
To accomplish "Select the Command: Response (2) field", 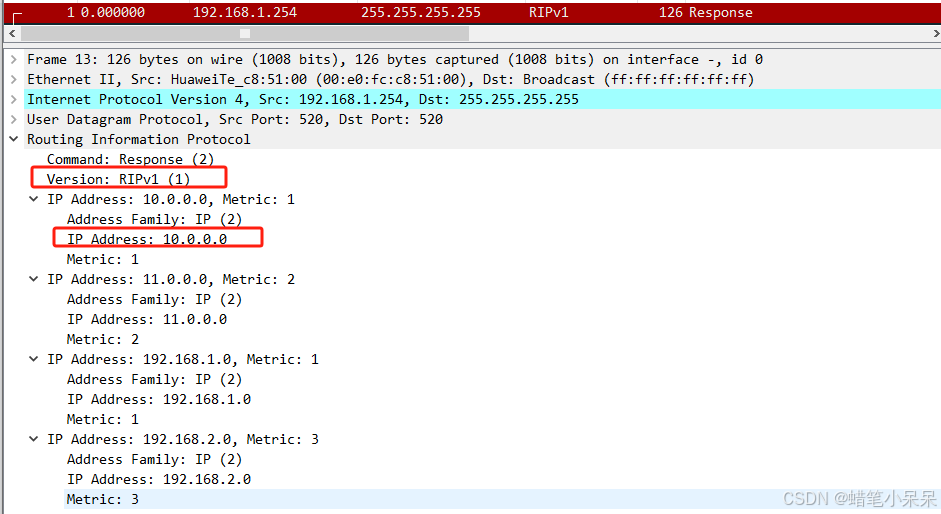I will 130,159.
